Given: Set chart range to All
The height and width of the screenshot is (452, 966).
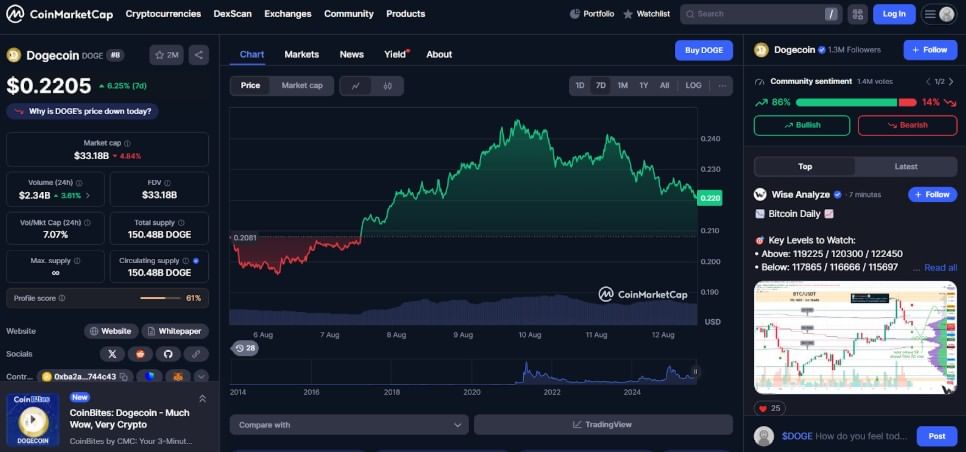Looking at the screenshot, I should [665, 86].
